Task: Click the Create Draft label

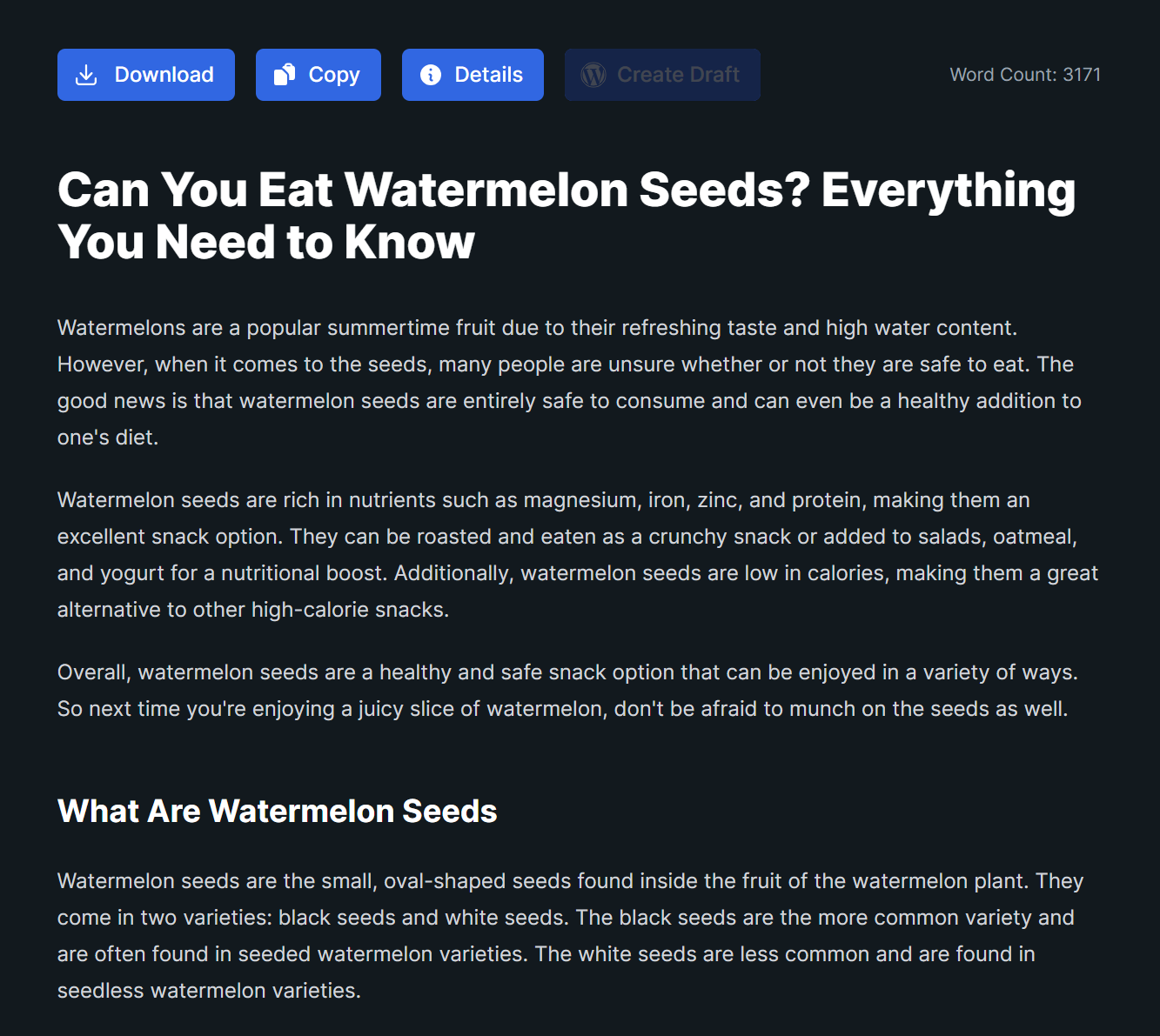Action: 679,75
